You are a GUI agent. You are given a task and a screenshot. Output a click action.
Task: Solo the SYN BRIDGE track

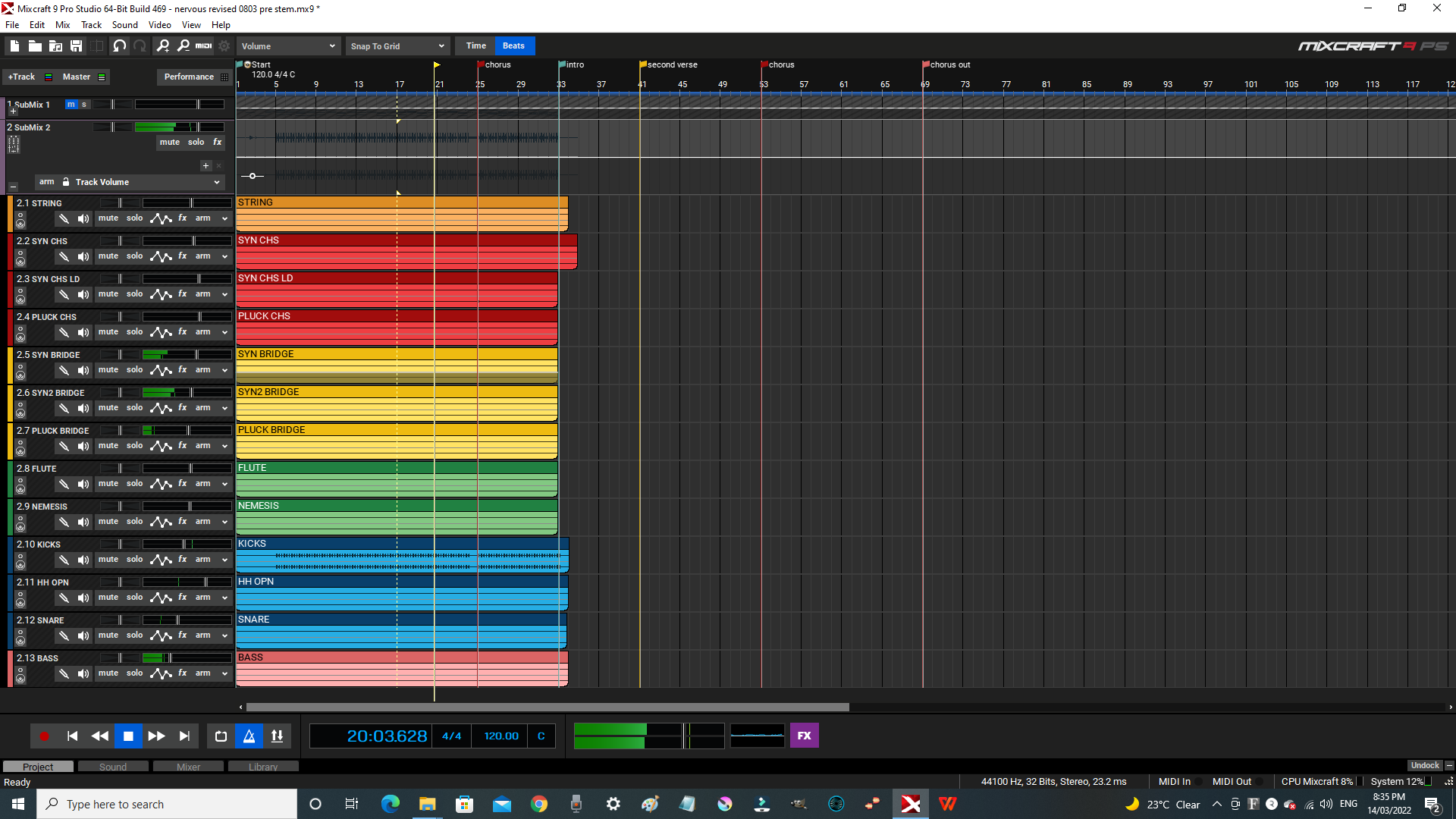(134, 369)
